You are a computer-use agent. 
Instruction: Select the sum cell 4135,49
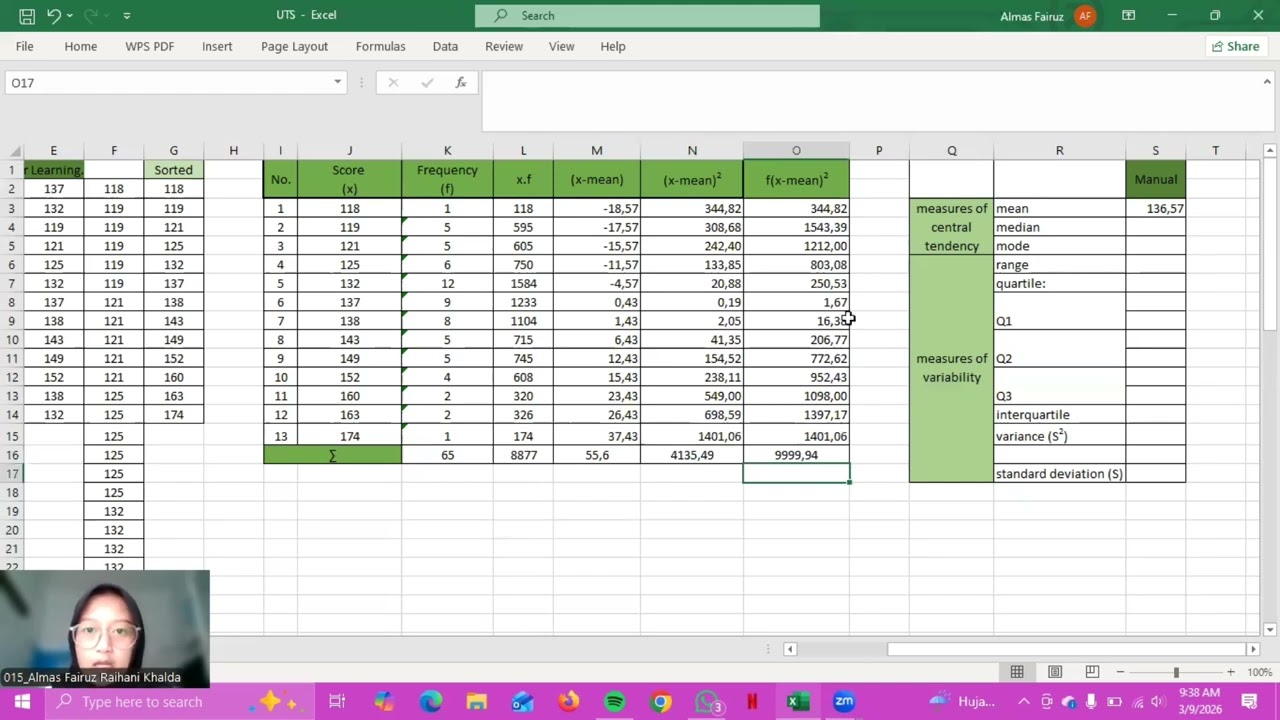692,455
